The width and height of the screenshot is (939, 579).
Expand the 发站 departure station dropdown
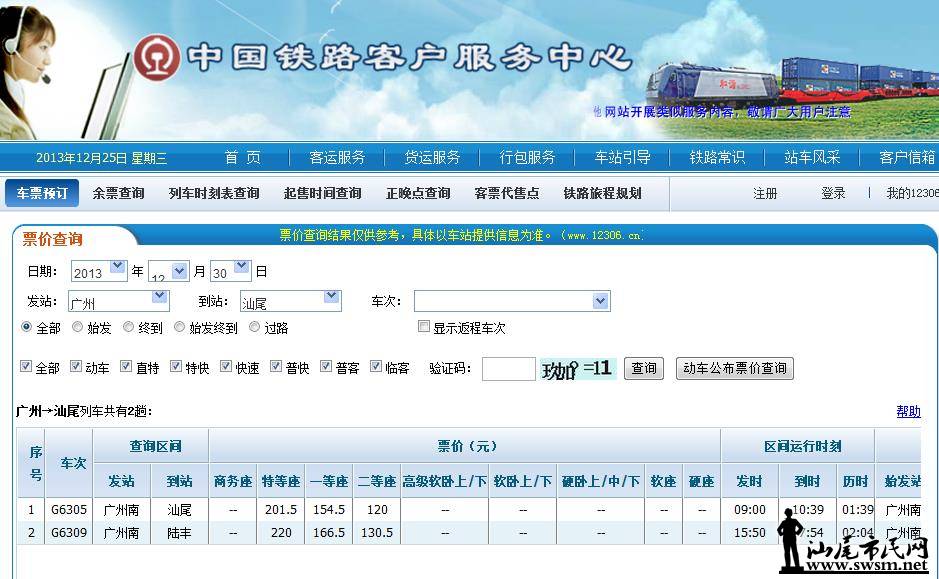pyautogui.click(x=119, y=301)
